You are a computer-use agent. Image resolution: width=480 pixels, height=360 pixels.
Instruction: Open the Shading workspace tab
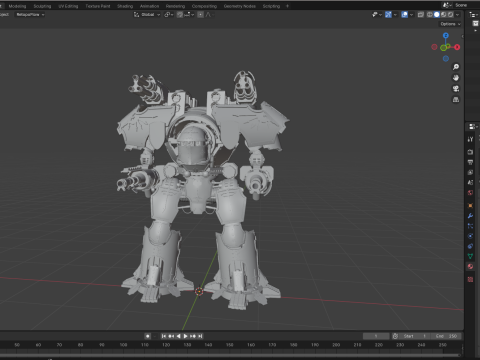[125, 6]
